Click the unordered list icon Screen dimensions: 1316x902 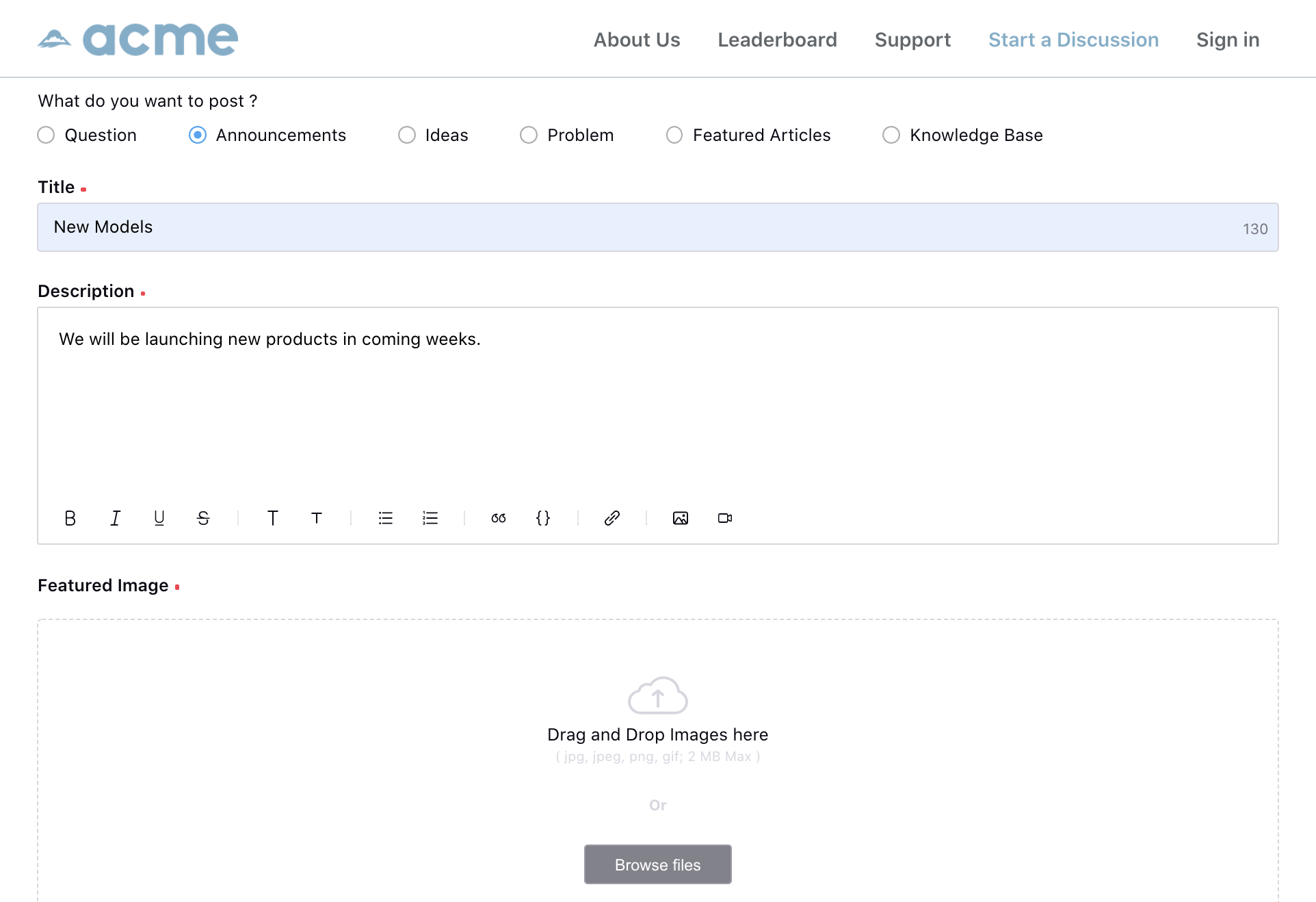pos(386,518)
